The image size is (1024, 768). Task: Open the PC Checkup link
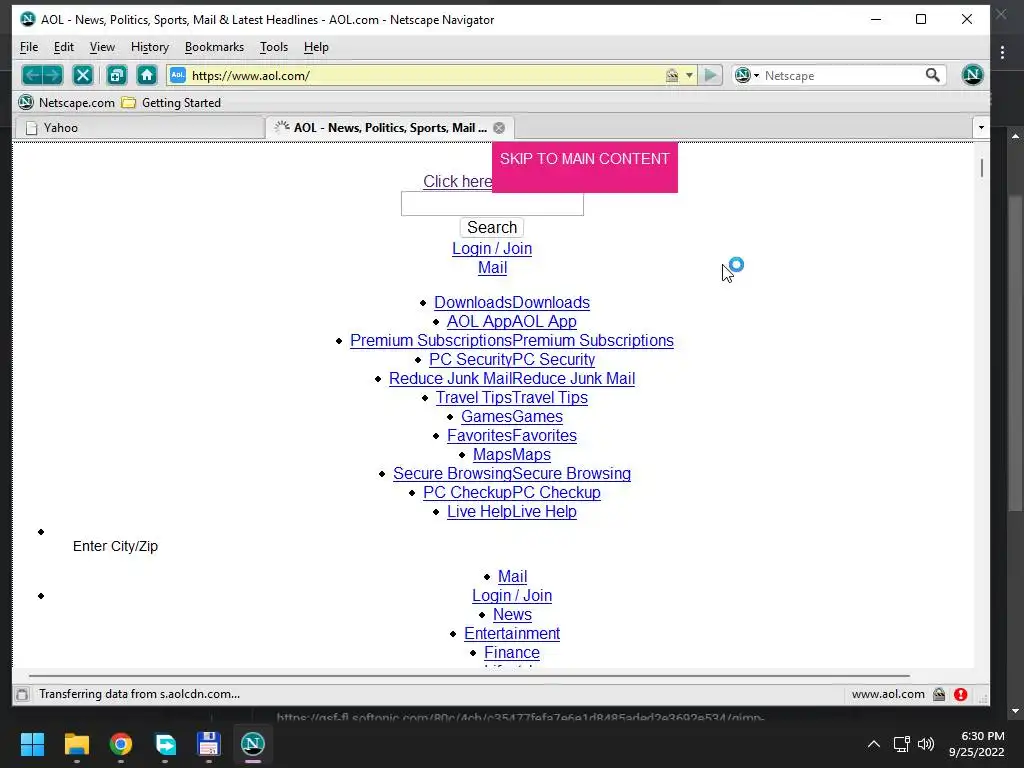pyautogui.click(x=512, y=492)
